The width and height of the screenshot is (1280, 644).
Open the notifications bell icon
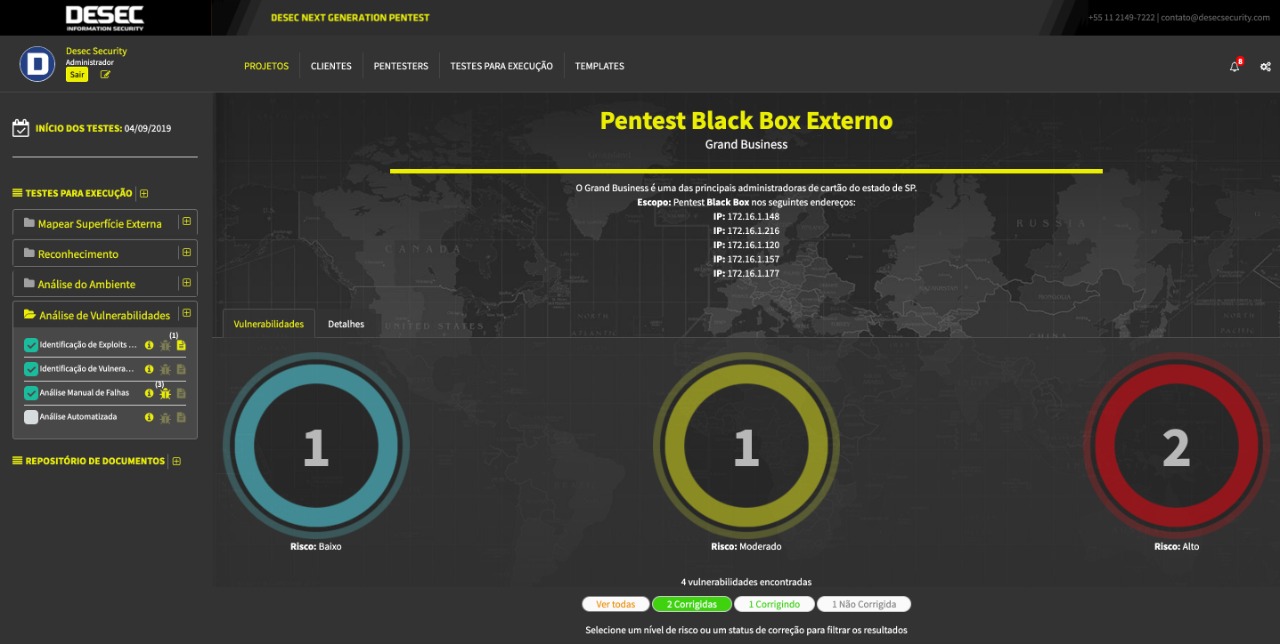pos(1234,66)
